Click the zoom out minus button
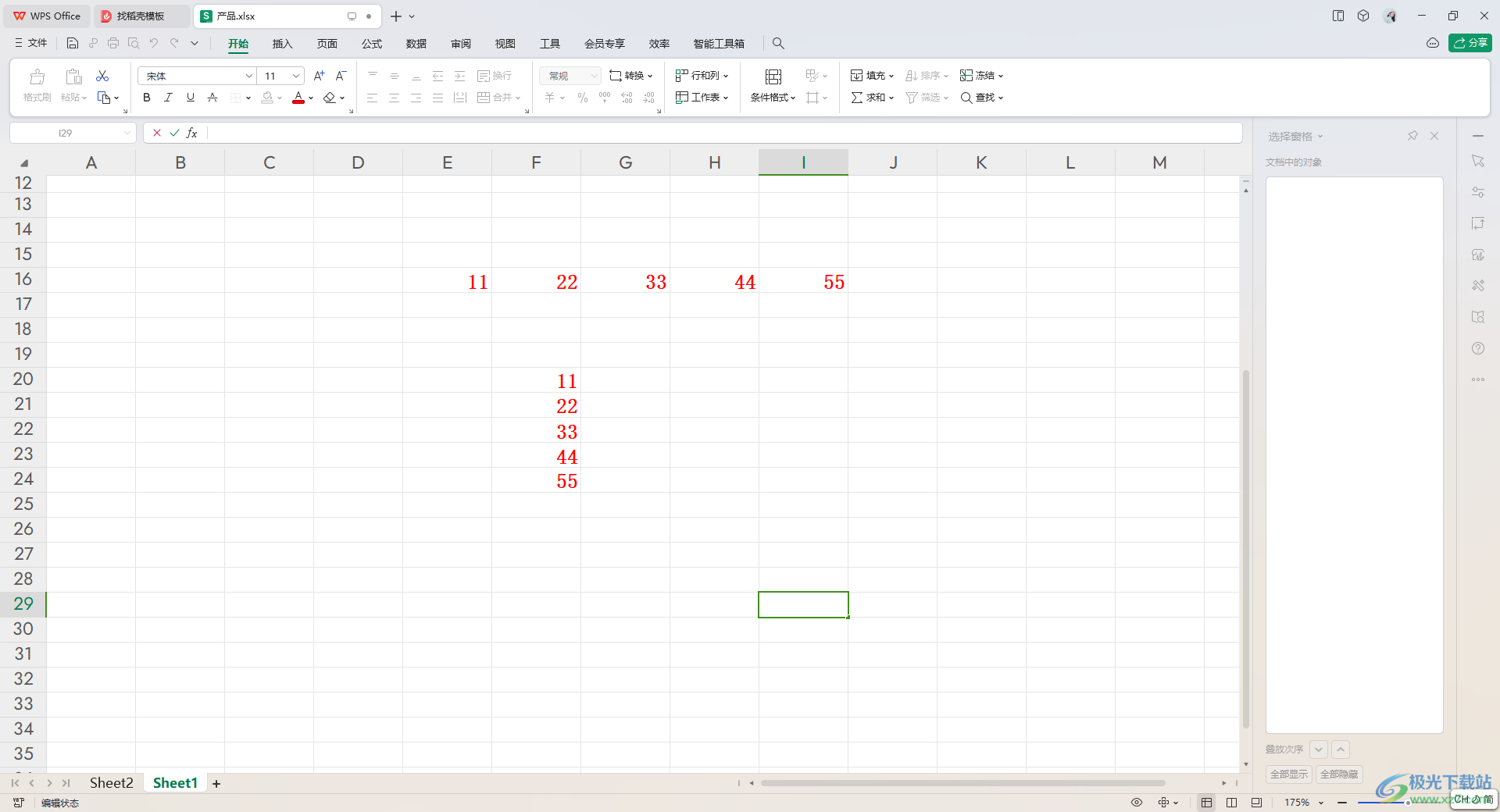Viewport: 1500px width, 812px height. (1341, 802)
